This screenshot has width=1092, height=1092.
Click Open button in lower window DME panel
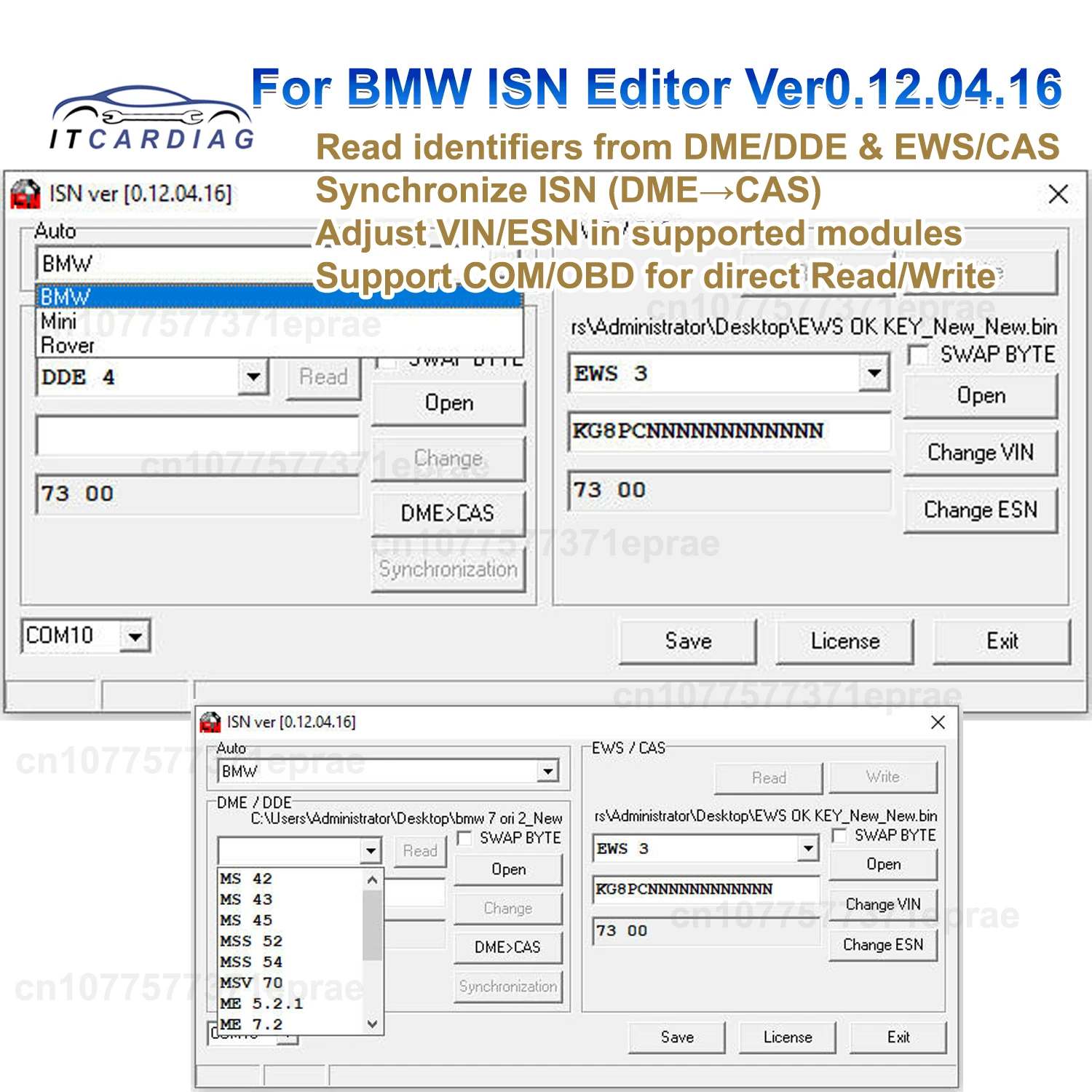coord(508,869)
